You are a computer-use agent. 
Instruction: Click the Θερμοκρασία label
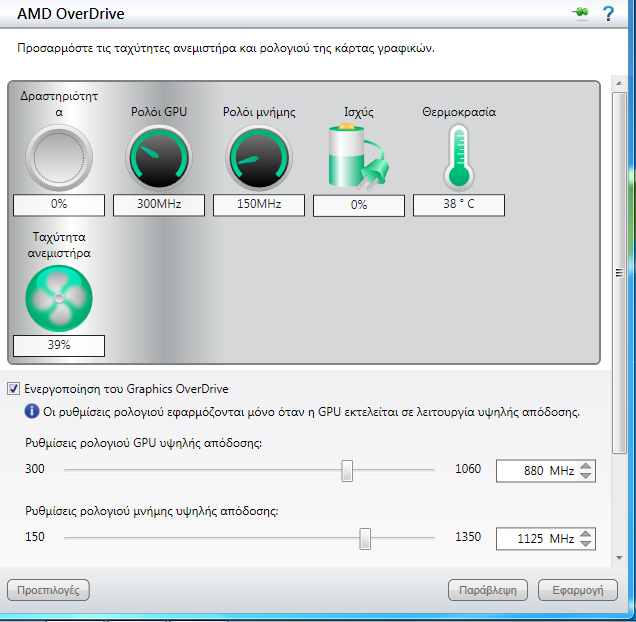coord(459,112)
